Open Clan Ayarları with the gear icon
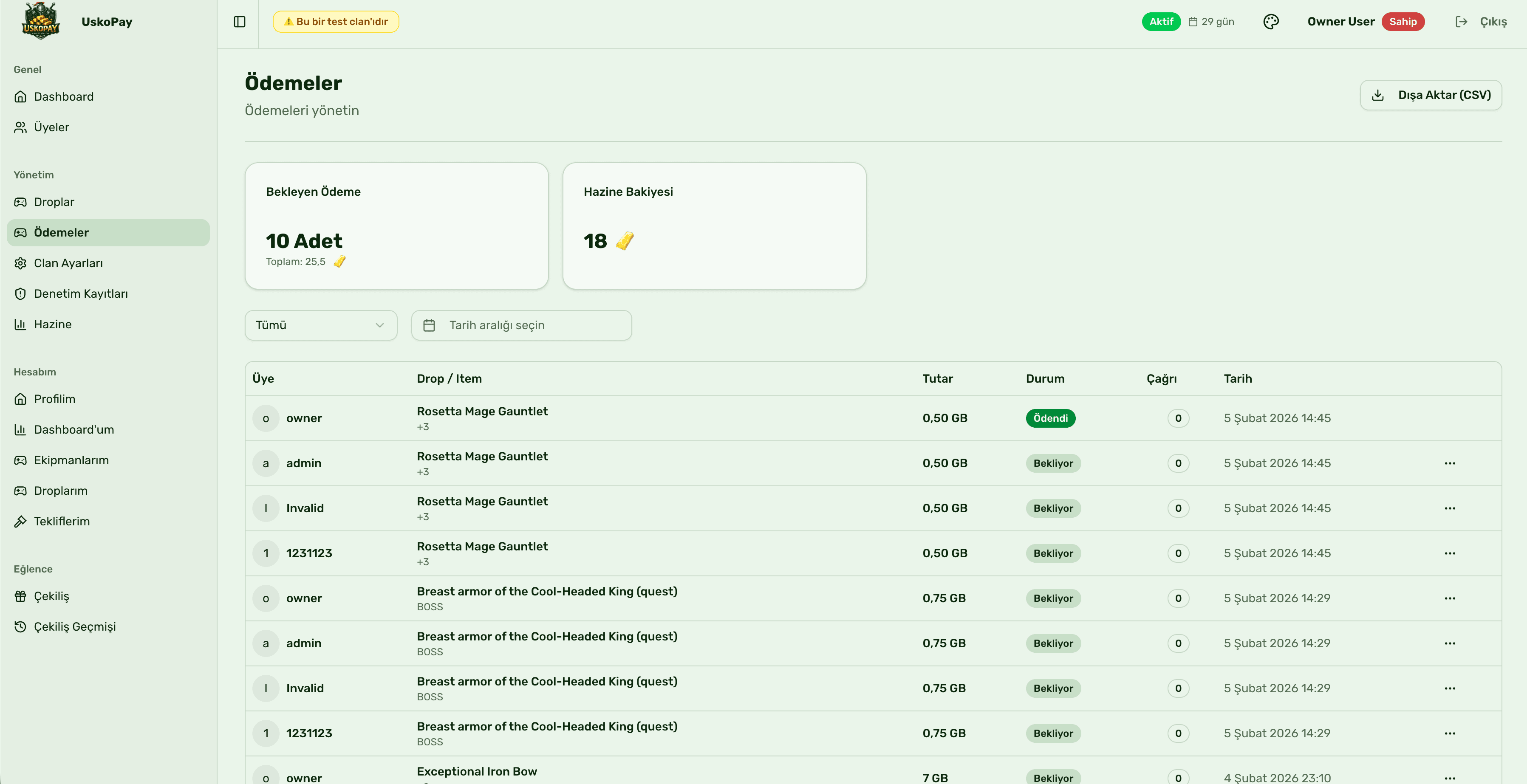This screenshot has width=1527, height=784. (20, 262)
